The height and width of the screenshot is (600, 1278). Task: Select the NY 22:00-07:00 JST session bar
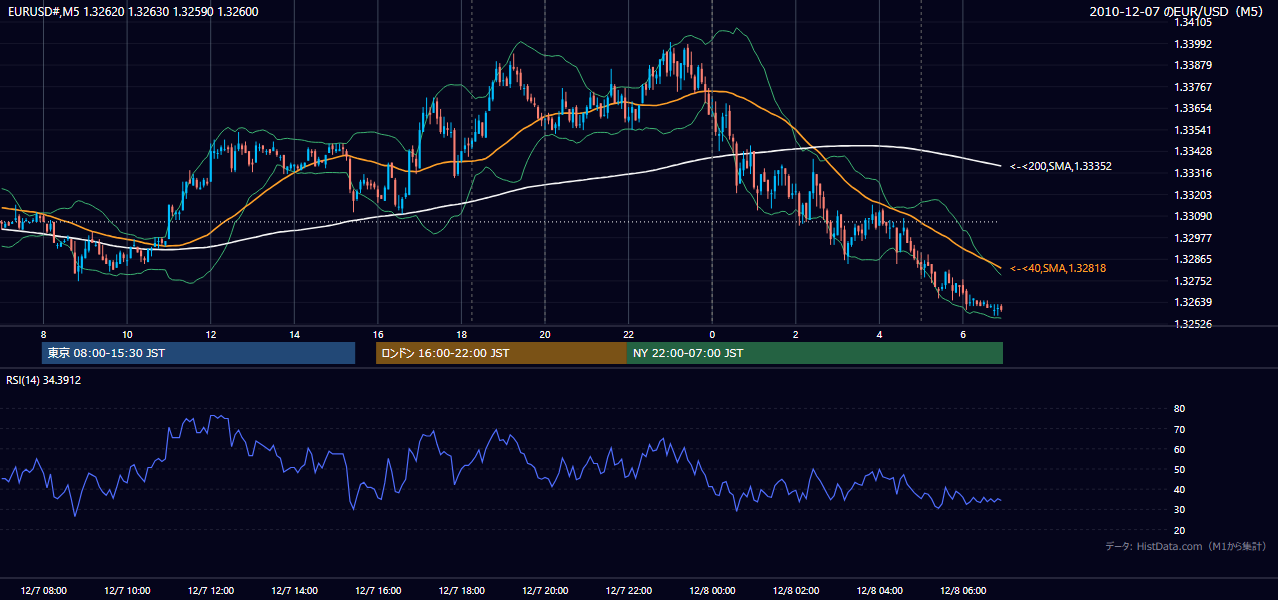pyautogui.click(x=814, y=353)
